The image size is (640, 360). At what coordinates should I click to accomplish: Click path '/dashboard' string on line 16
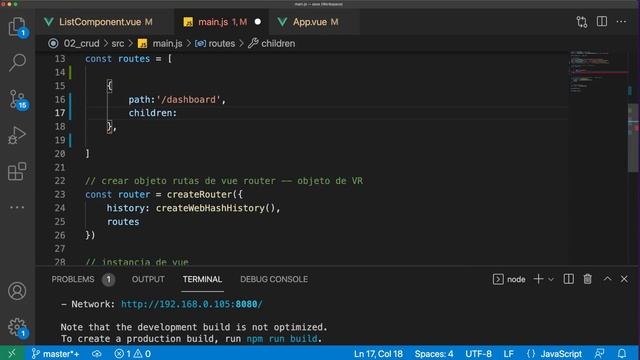189,100
